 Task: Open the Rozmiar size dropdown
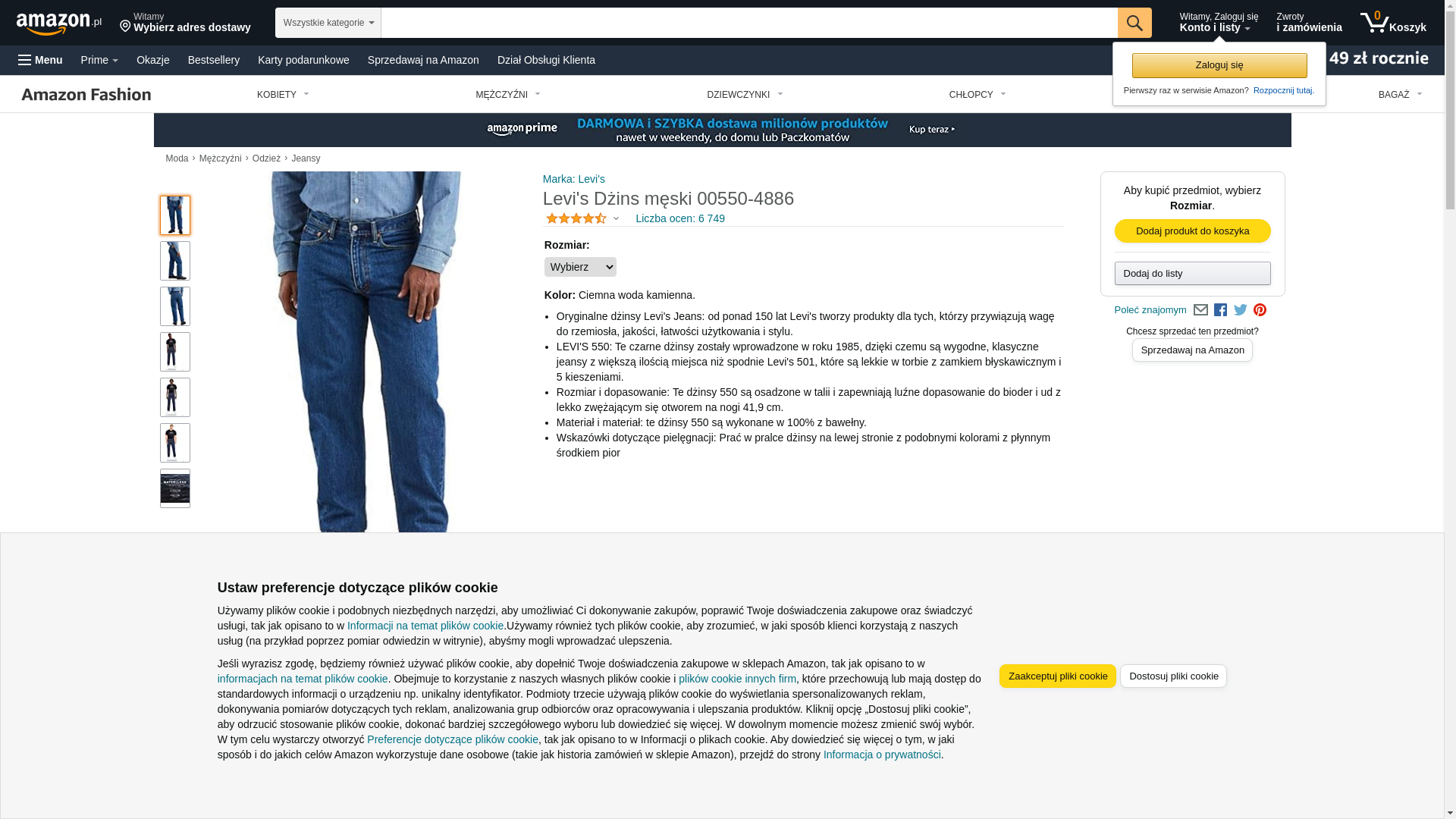click(580, 267)
